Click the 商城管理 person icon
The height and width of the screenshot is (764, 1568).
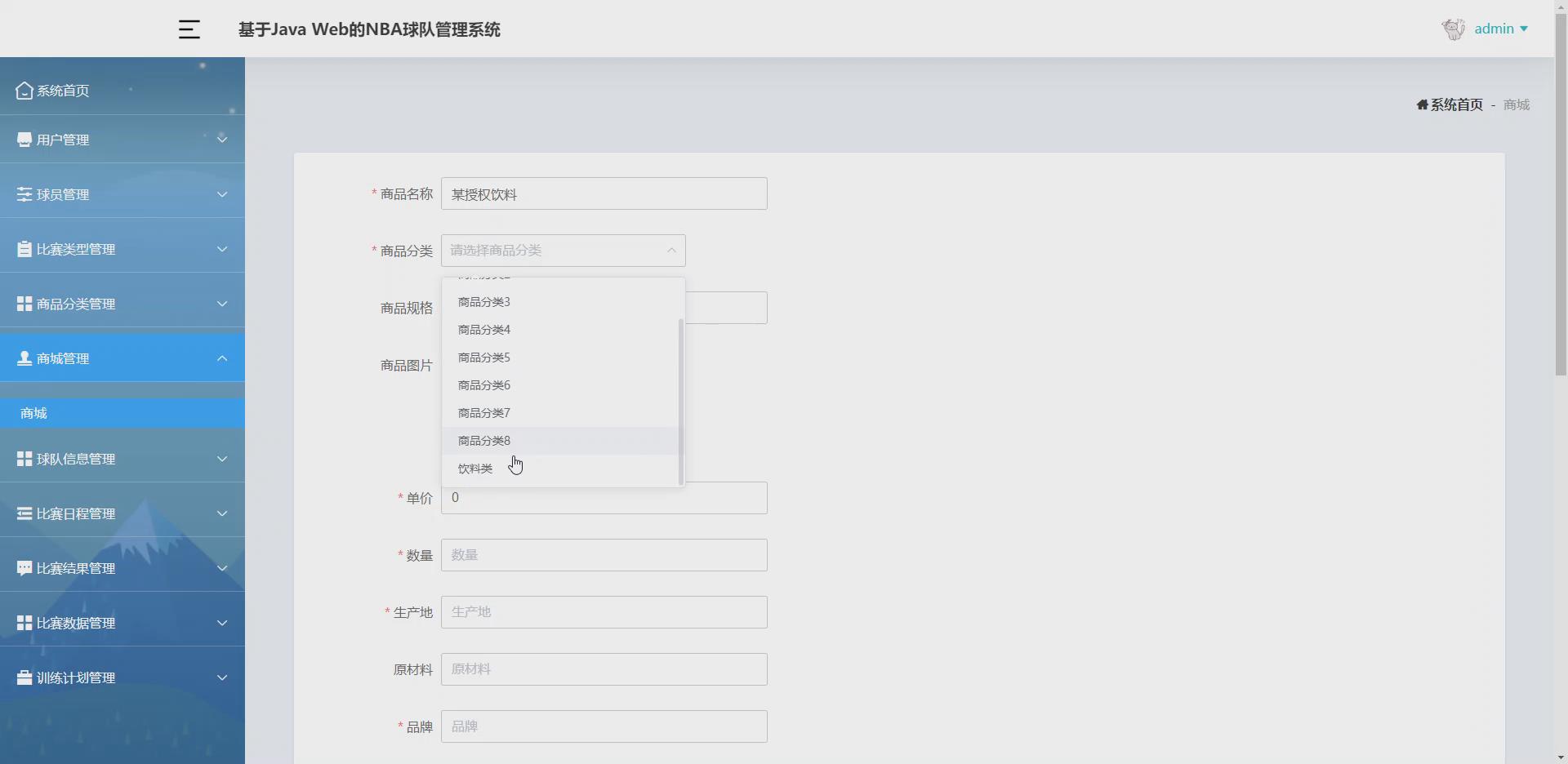pos(23,358)
